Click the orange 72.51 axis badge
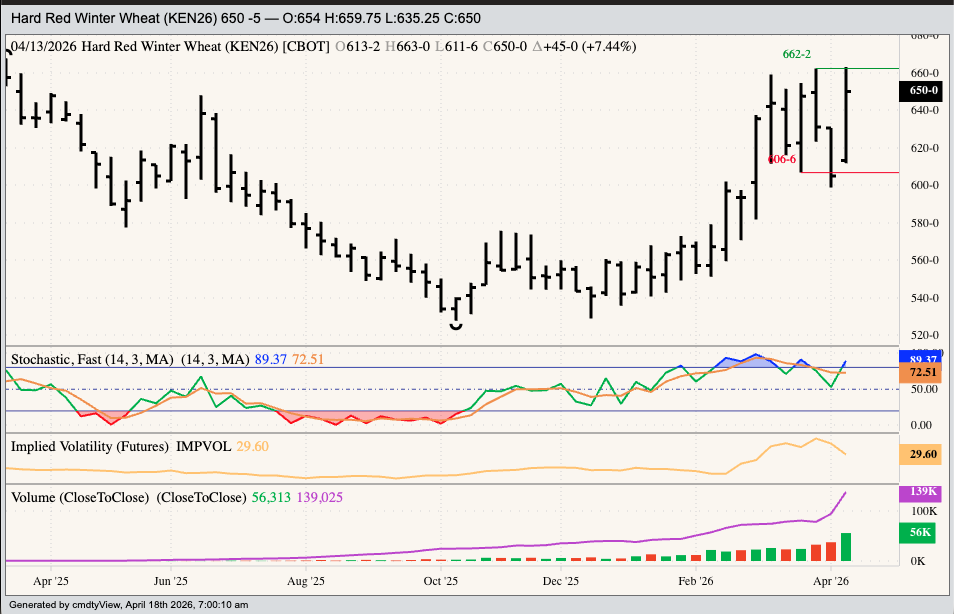 point(922,372)
